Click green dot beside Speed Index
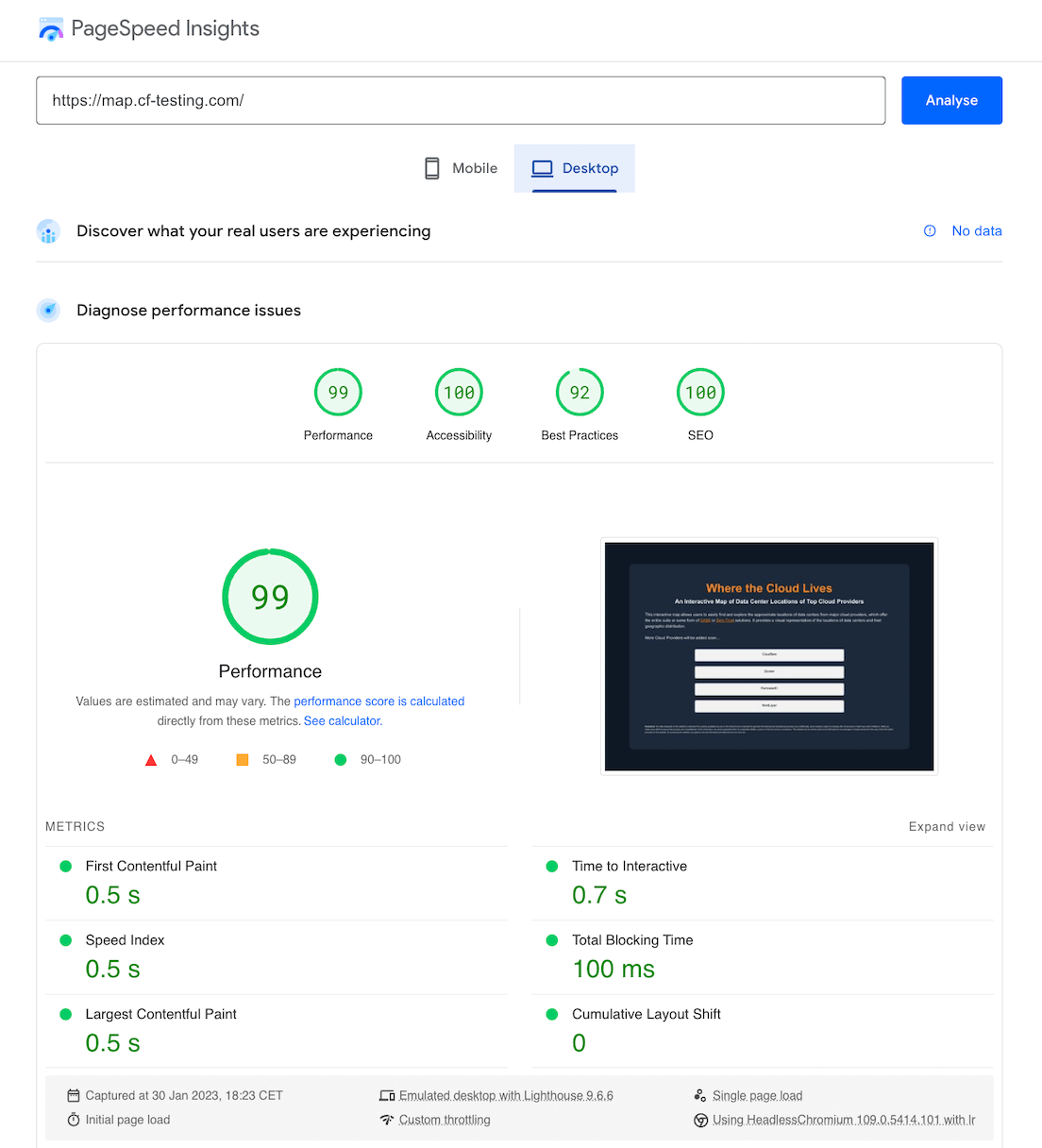The image size is (1042, 1148). [x=66, y=940]
